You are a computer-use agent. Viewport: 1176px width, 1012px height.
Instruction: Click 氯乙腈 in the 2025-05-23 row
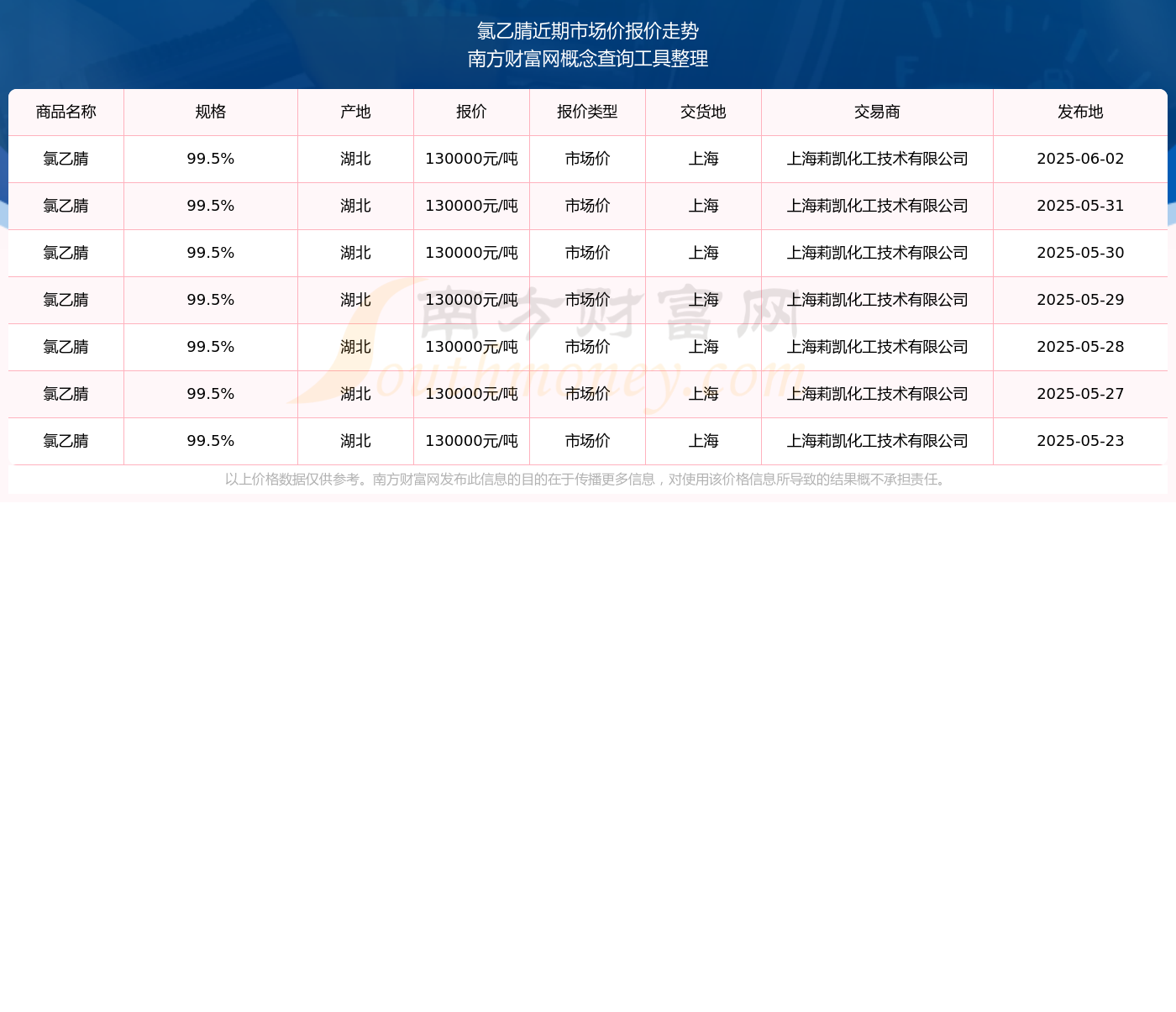point(66,441)
